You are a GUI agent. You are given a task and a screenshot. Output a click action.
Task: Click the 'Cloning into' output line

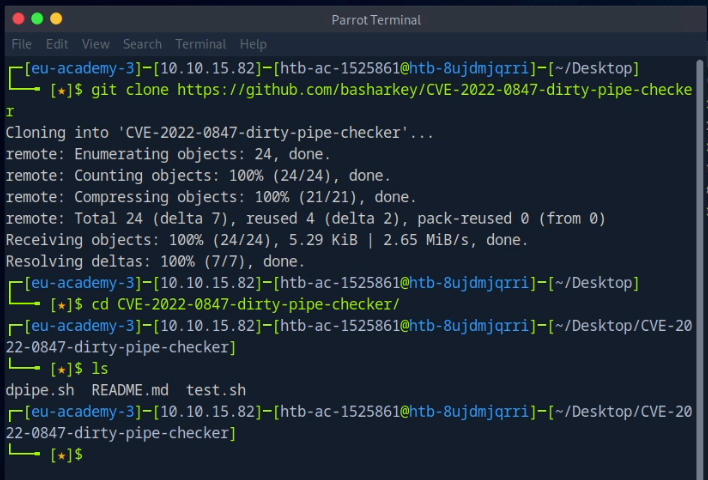pyautogui.click(x=220, y=132)
